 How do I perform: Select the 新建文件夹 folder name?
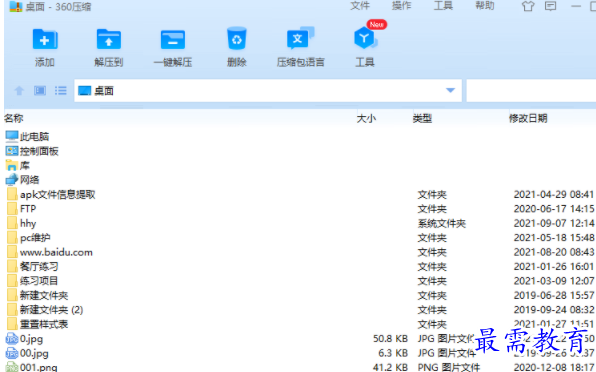tap(44, 295)
